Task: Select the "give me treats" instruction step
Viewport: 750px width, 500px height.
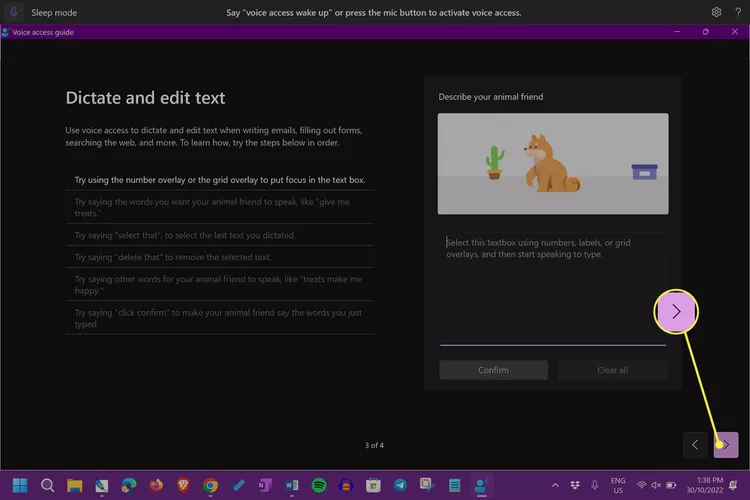Action: (220, 207)
